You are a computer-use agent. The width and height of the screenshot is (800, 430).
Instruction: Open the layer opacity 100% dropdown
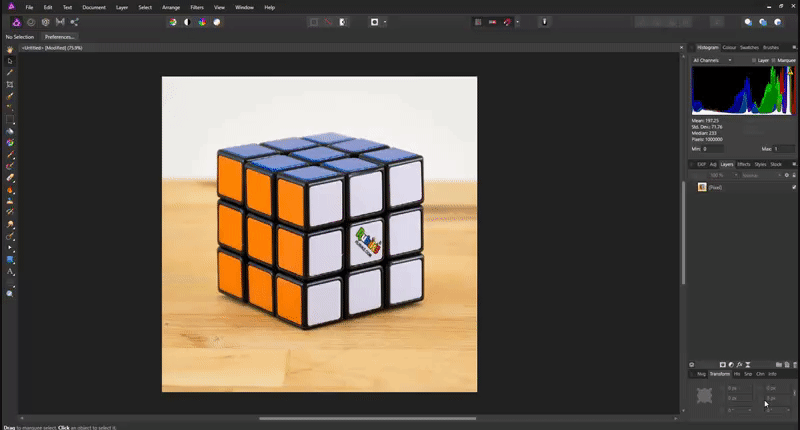click(x=724, y=175)
